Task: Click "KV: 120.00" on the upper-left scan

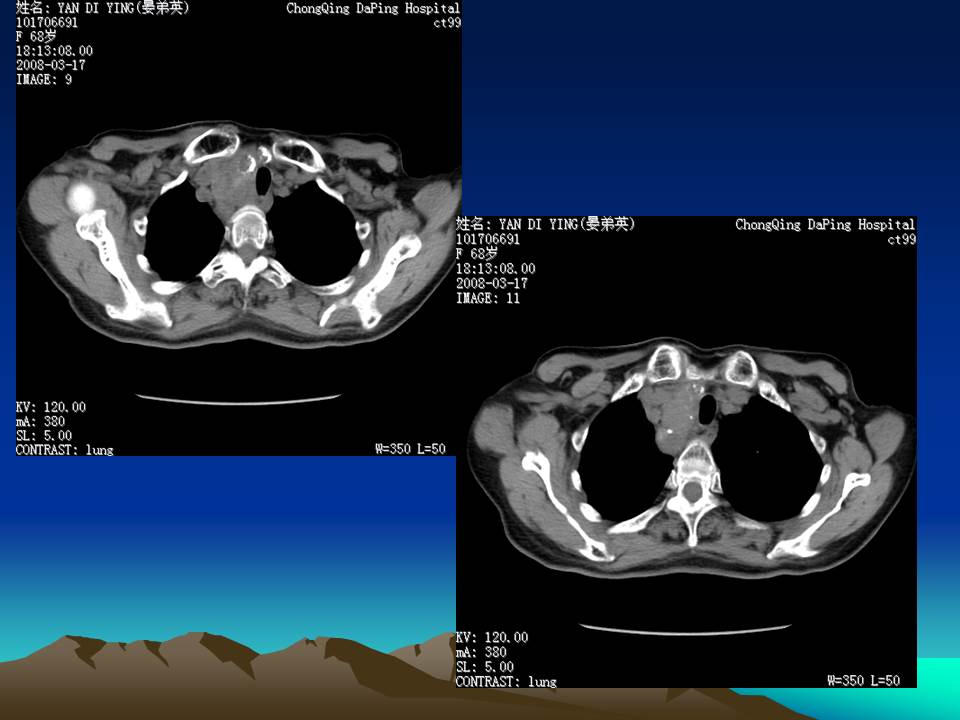Action: [51, 407]
